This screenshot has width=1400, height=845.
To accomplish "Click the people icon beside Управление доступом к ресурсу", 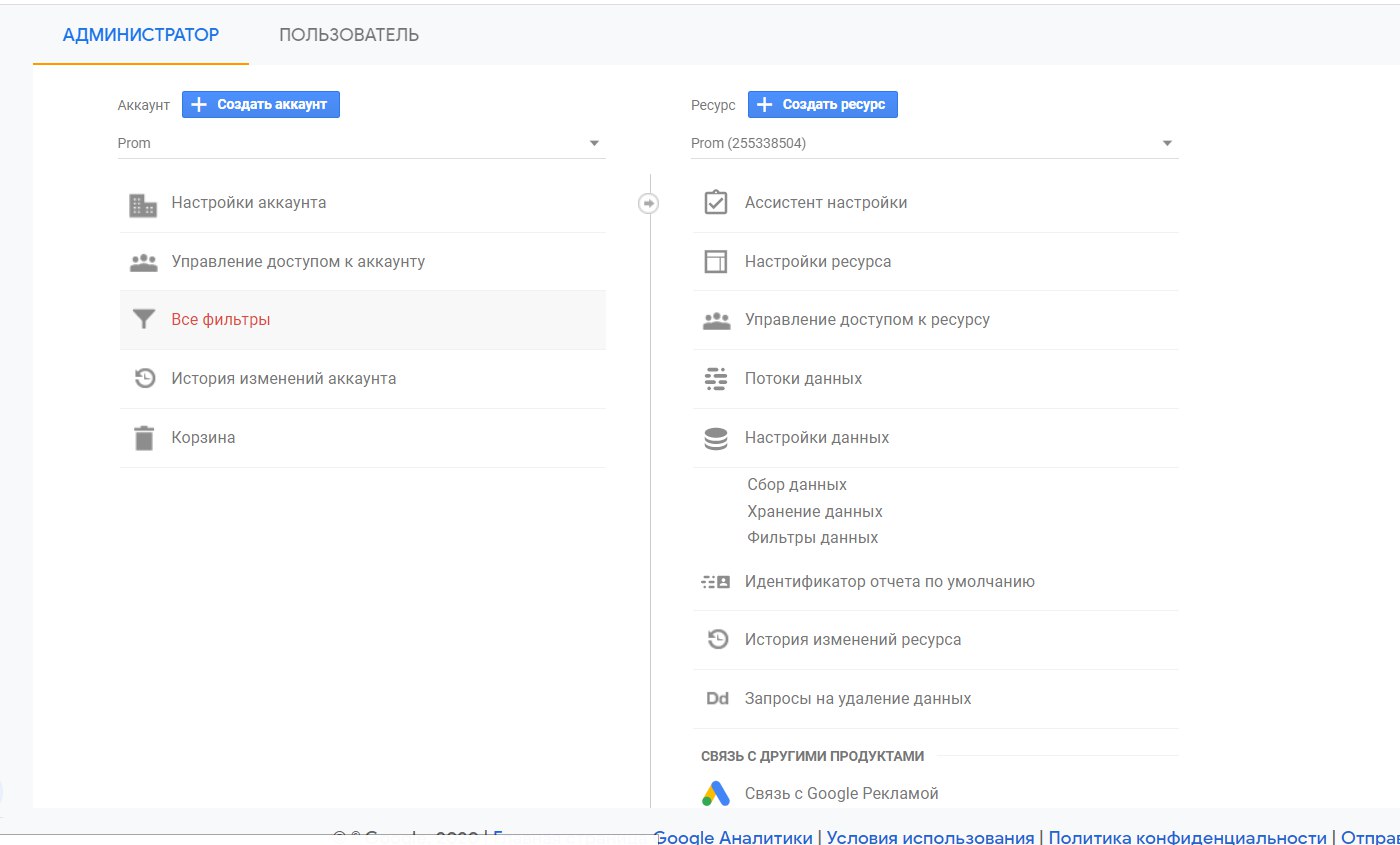I will click(x=716, y=320).
